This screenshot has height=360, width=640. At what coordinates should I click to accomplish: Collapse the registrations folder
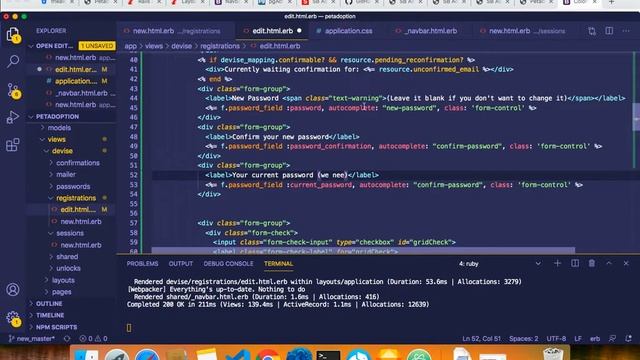tap(76, 198)
